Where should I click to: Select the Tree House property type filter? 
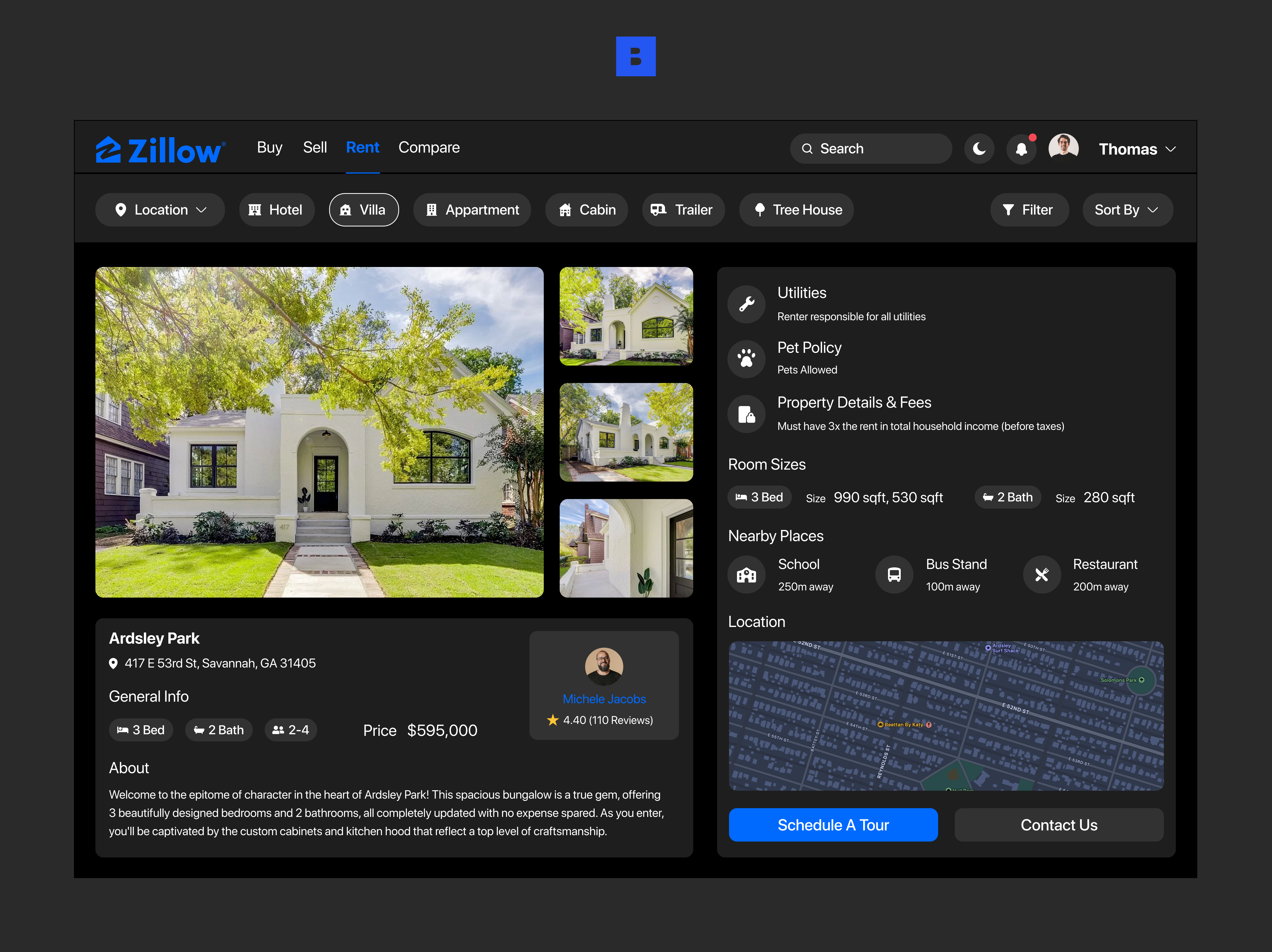[796, 210]
